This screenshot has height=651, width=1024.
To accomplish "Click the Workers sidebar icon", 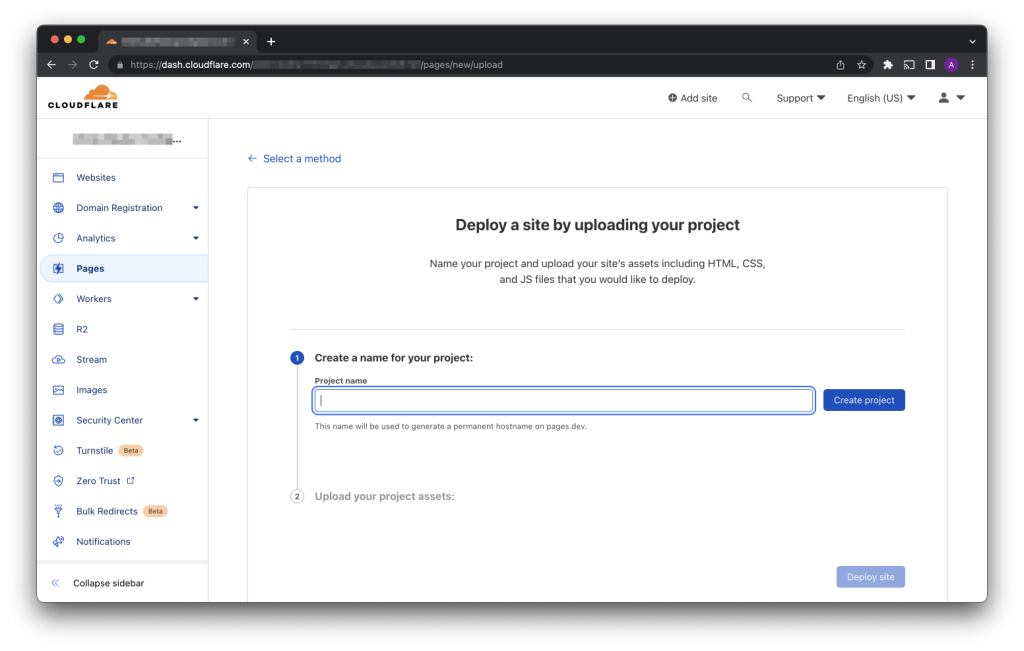I will coord(58,299).
